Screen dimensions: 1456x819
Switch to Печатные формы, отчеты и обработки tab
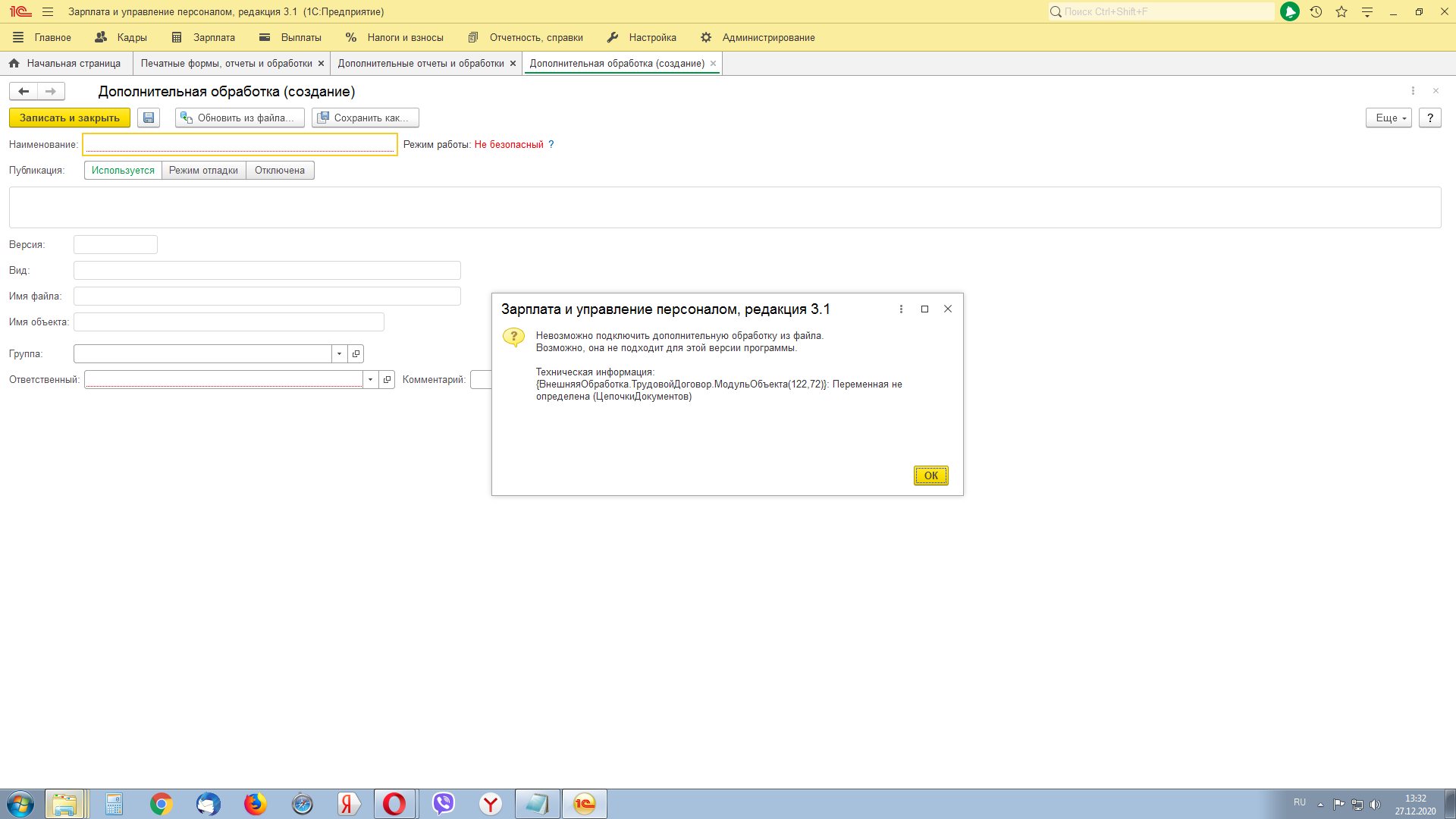coord(226,64)
